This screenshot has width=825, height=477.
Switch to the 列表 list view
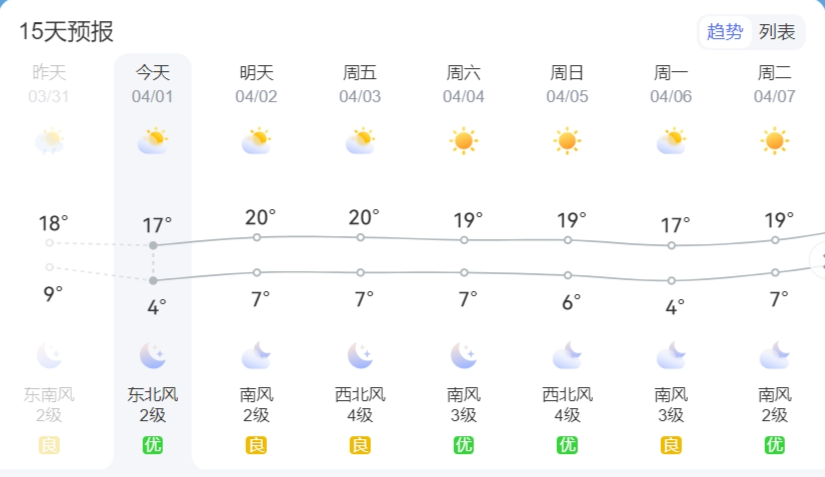coord(777,32)
